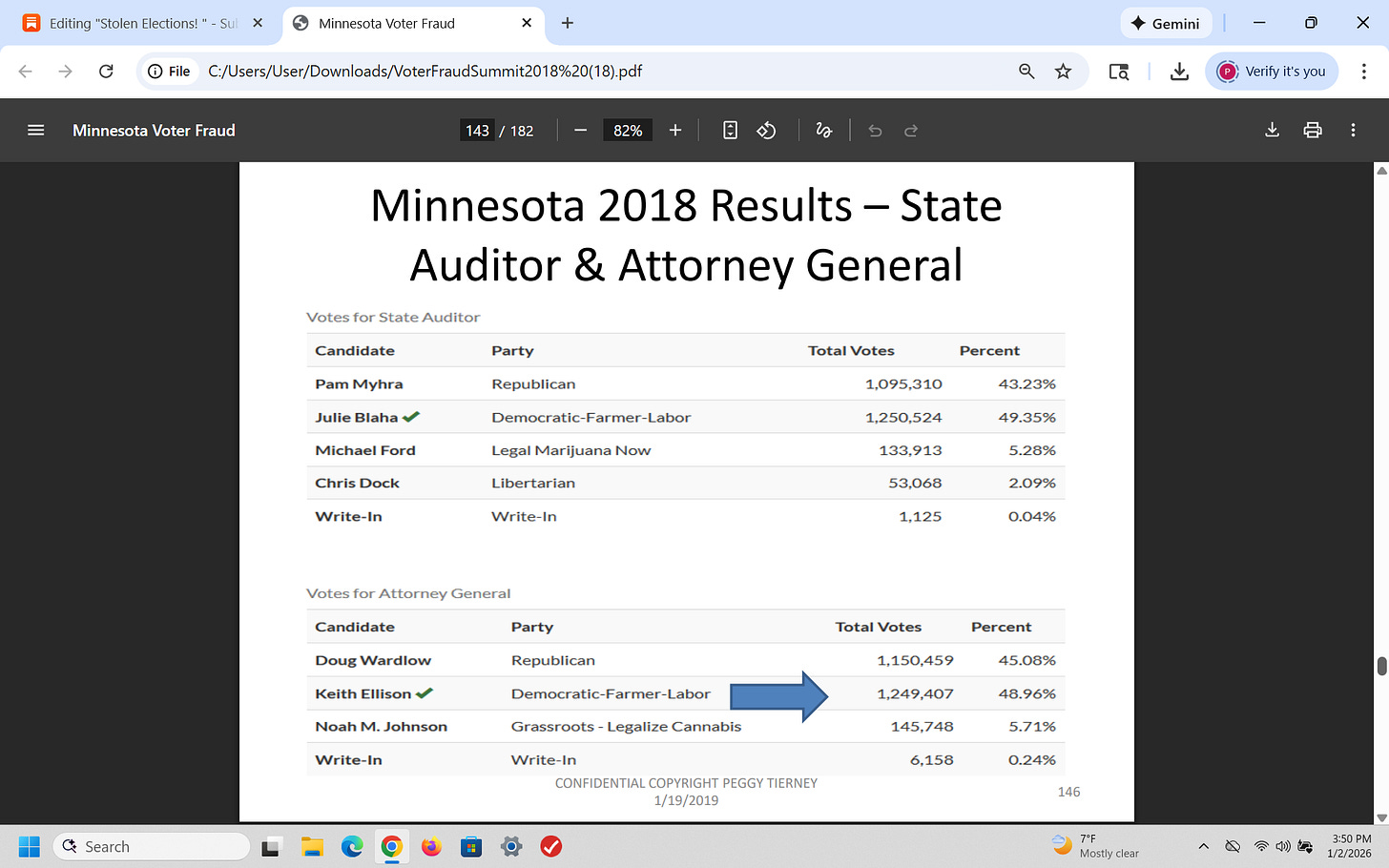Close the Minnesota Voter Fraud tab
1389x868 pixels.
point(527,23)
